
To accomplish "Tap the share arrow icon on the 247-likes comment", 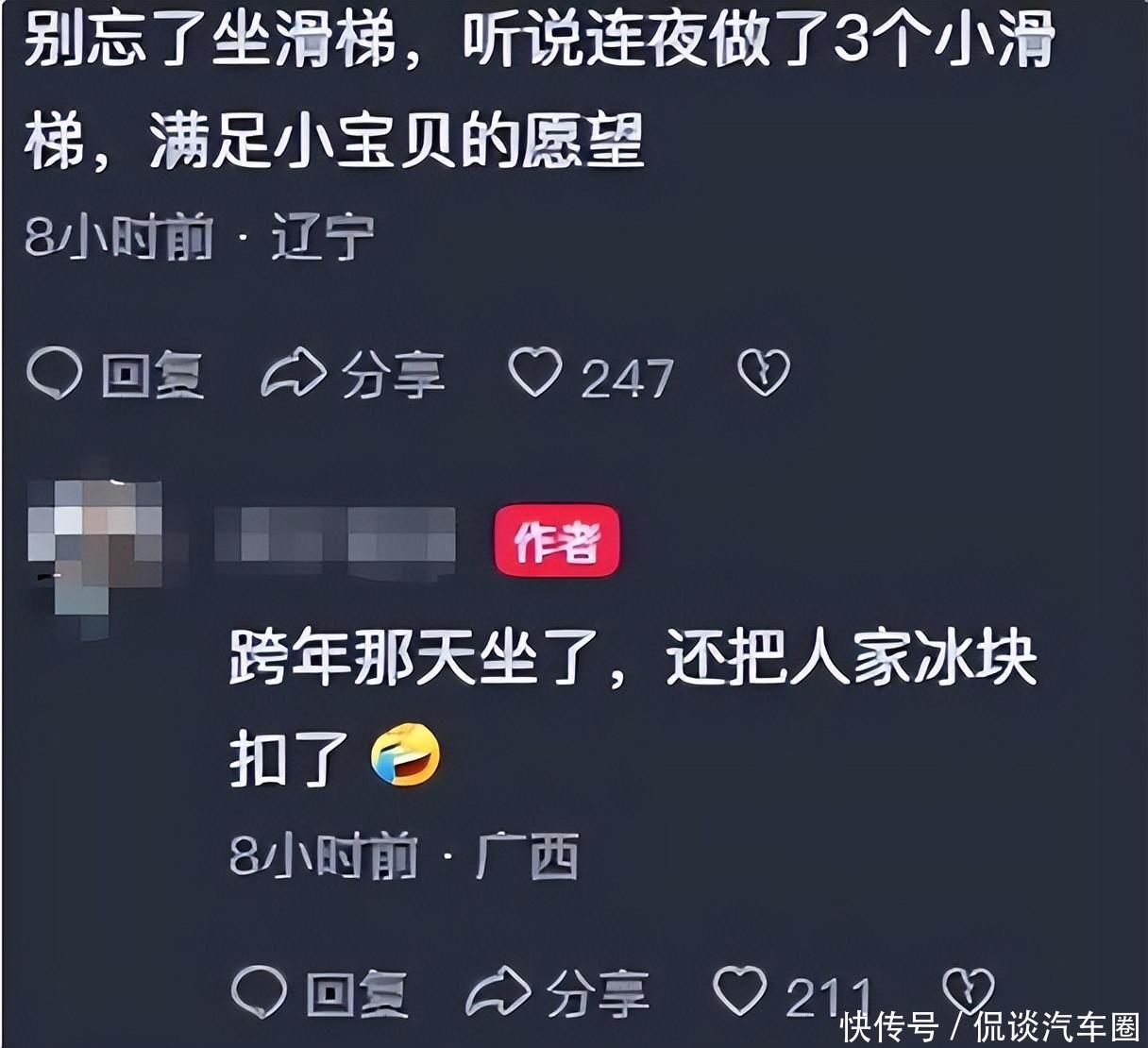I will tap(293, 374).
